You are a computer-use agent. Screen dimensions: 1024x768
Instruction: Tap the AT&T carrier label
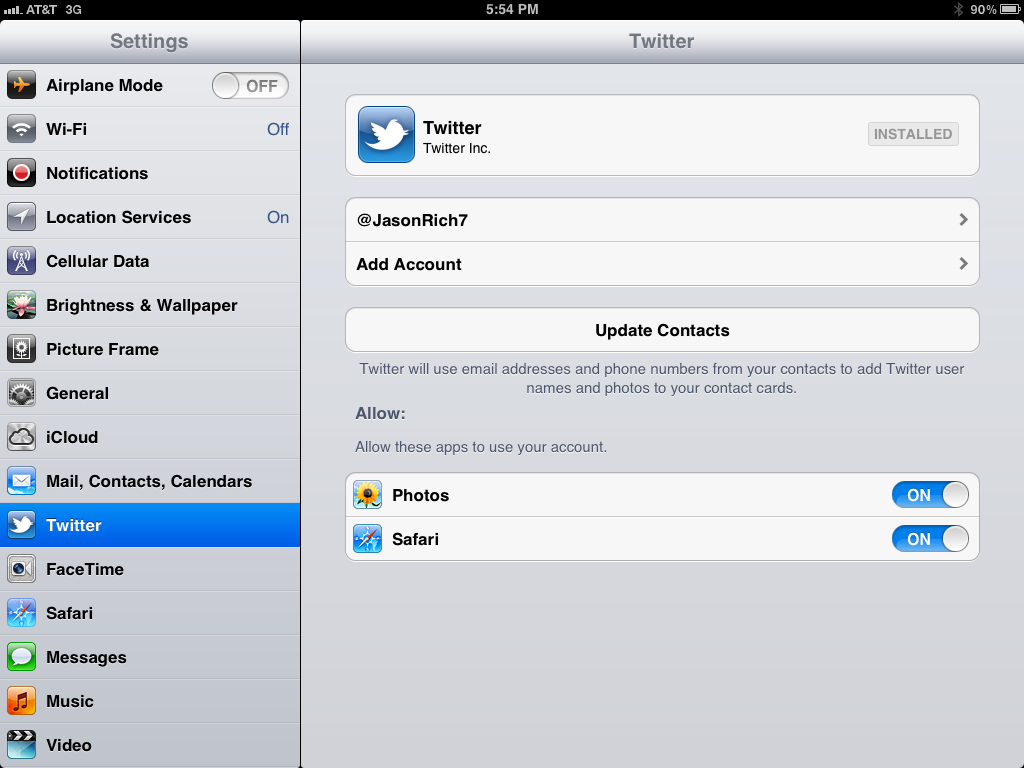click(x=41, y=9)
